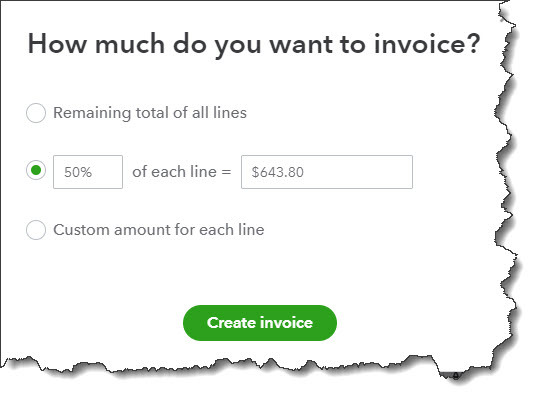Image resolution: width=540 pixels, height=400 pixels.
Task: Switch to invoicing remaining total of all lines
Action: pyautogui.click(x=36, y=113)
